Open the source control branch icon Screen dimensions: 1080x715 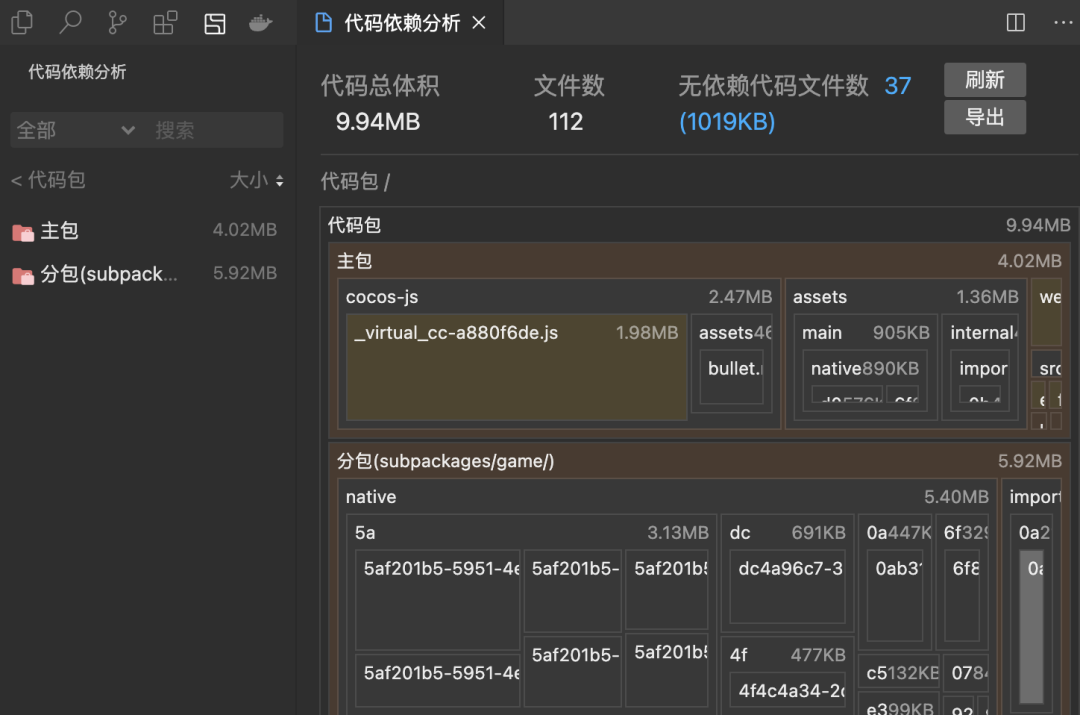[x=117, y=23]
